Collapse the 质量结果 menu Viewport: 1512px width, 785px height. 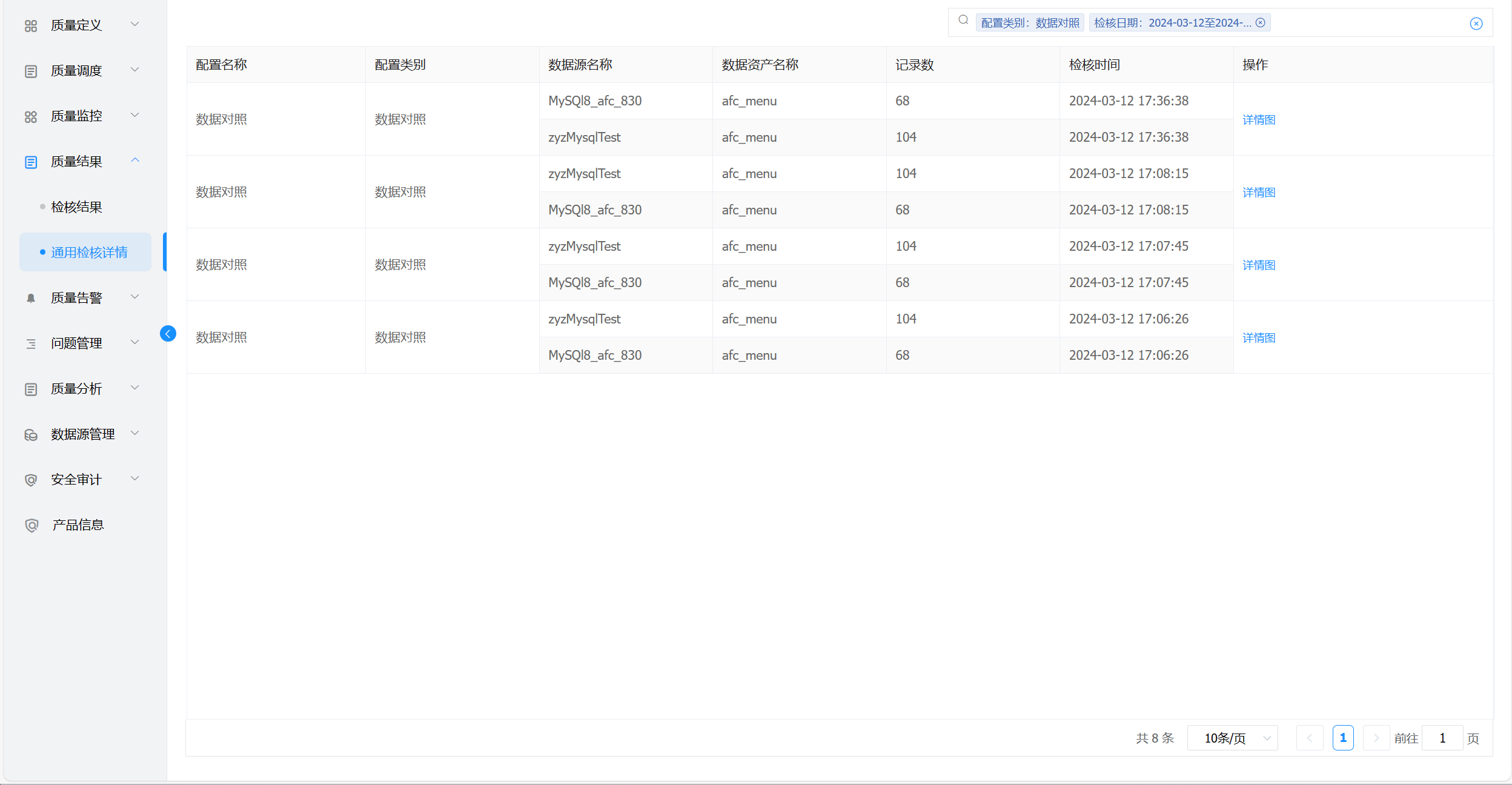tap(76, 162)
